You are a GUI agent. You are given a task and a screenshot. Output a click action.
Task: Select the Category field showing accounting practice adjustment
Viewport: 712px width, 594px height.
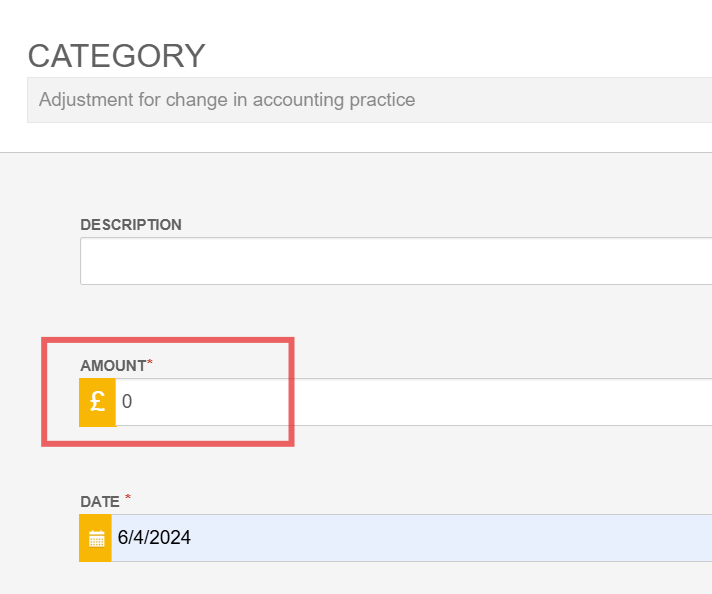click(370, 100)
